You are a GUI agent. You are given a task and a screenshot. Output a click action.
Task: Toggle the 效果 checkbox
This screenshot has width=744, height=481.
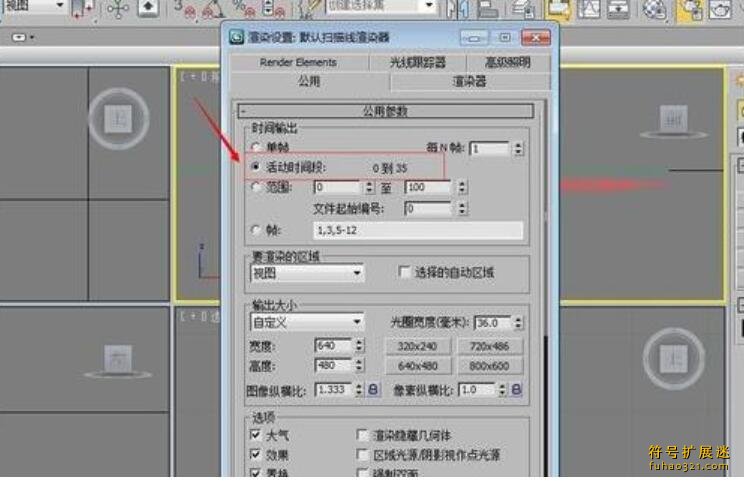tap(255, 454)
